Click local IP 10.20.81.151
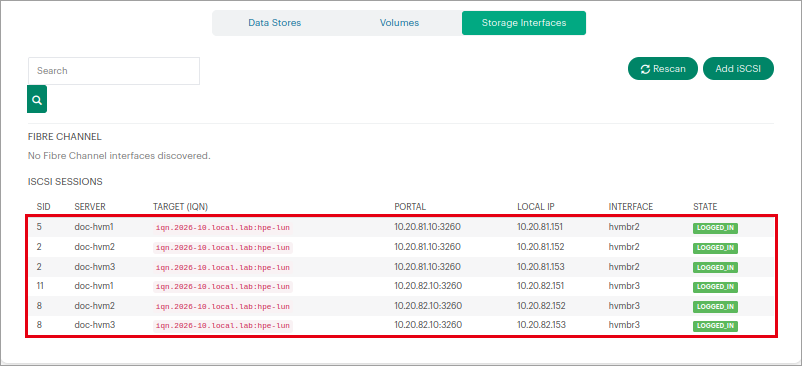This screenshot has width=802, height=366. click(x=540, y=227)
